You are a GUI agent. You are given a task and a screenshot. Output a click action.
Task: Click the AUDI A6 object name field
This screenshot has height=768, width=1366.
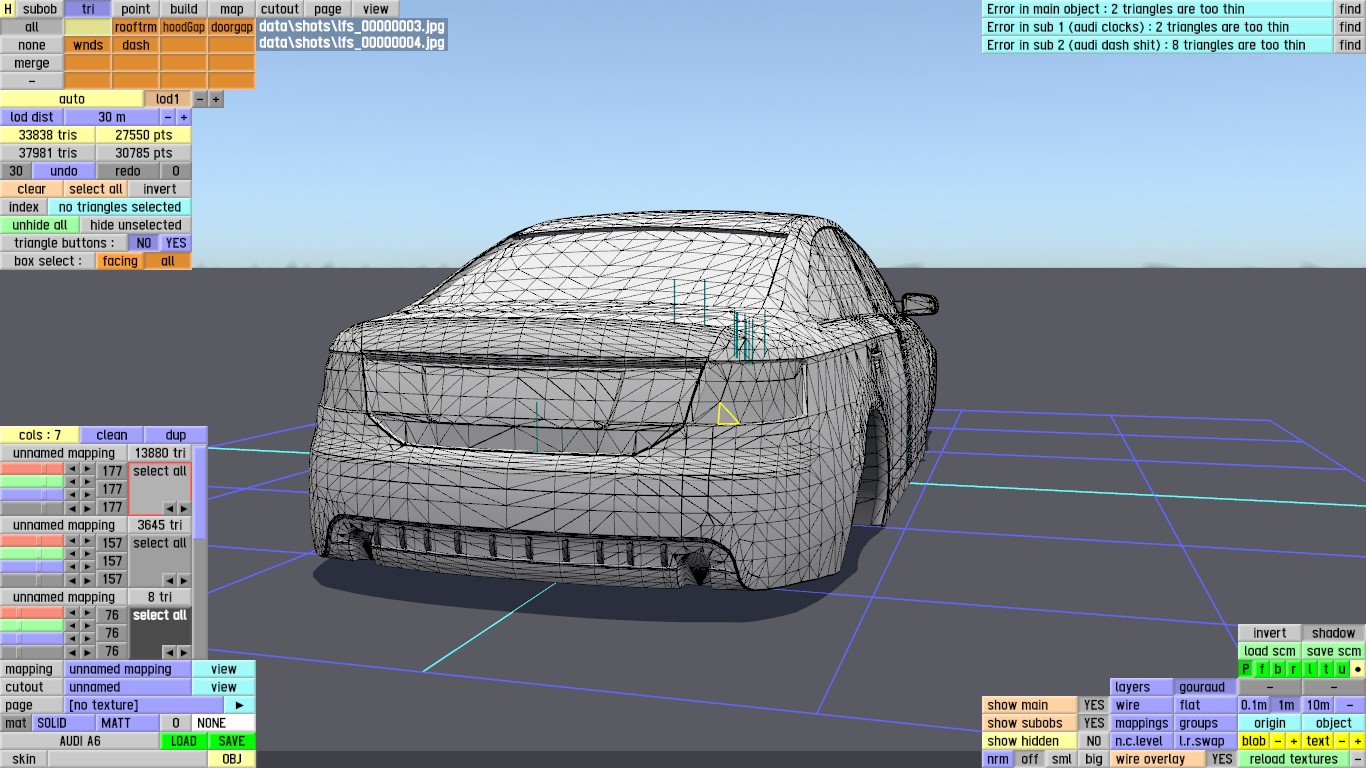pos(80,741)
